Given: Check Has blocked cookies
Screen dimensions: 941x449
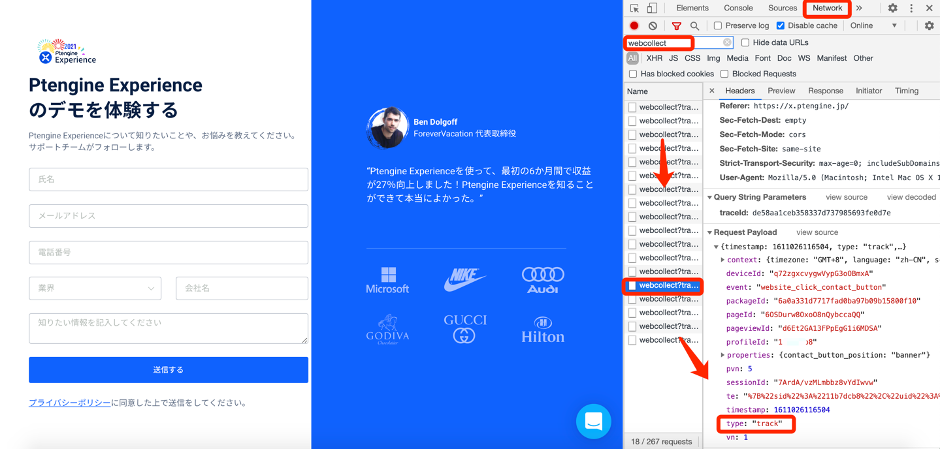Looking at the screenshot, I should [x=633, y=74].
